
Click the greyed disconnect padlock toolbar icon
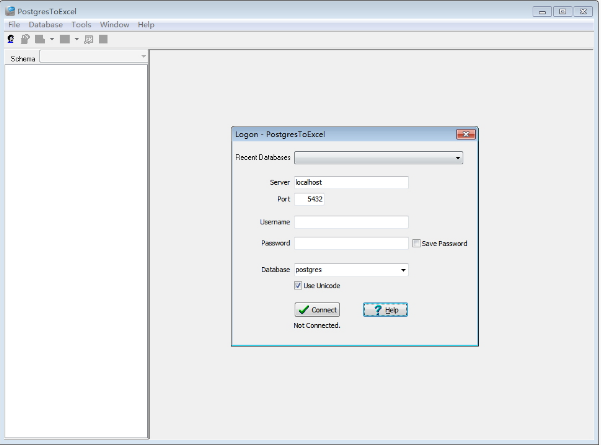click(25, 39)
